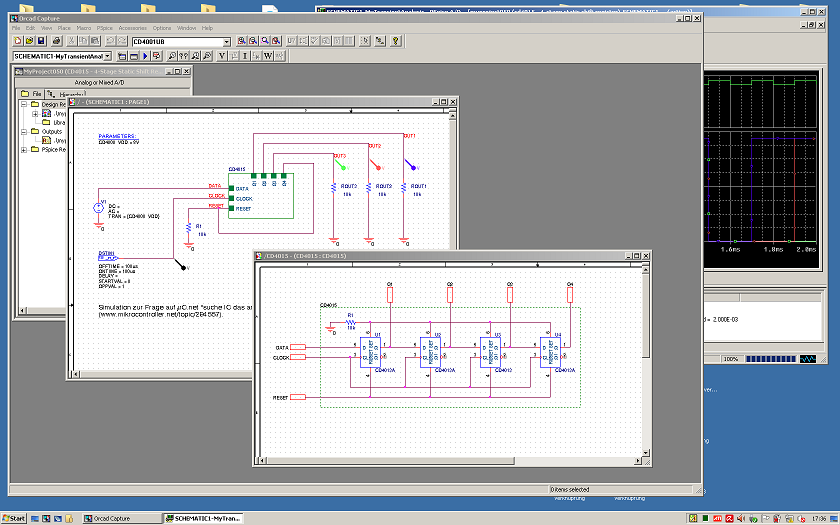Open Edit Simulation Settings icon
The image size is (840, 525).
click(134, 56)
